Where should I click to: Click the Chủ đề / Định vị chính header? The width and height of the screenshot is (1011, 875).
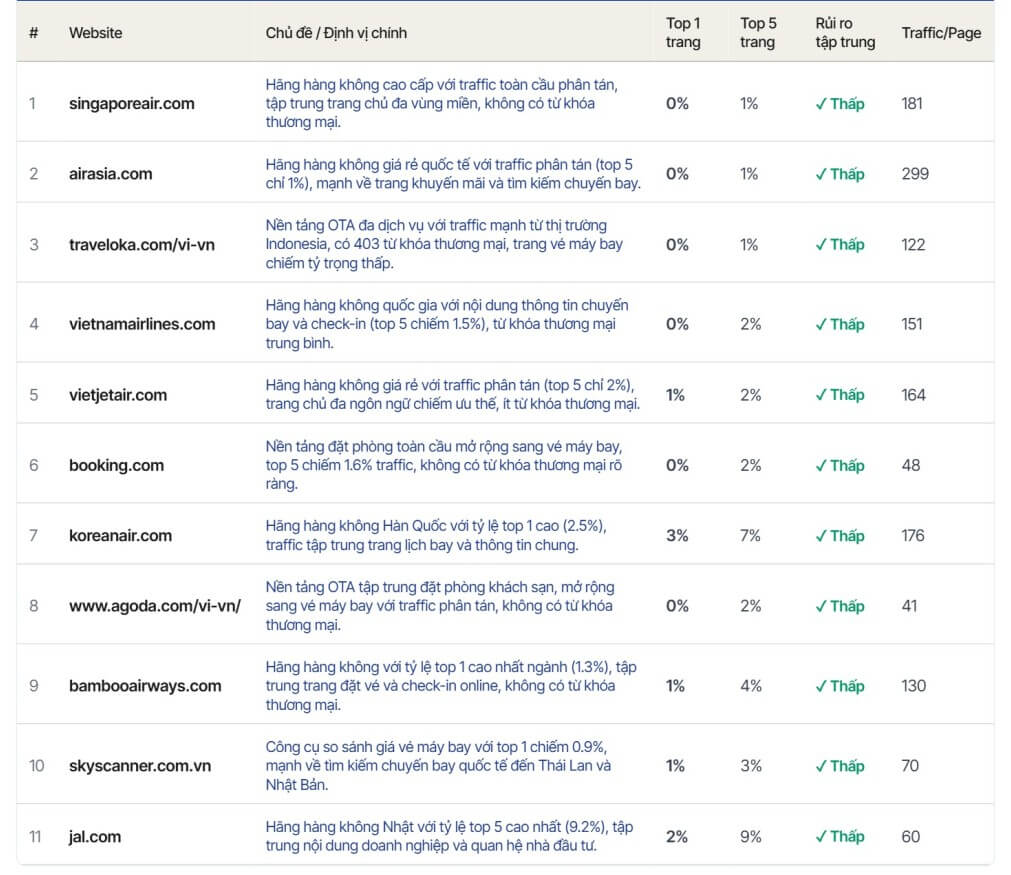(336, 33)
